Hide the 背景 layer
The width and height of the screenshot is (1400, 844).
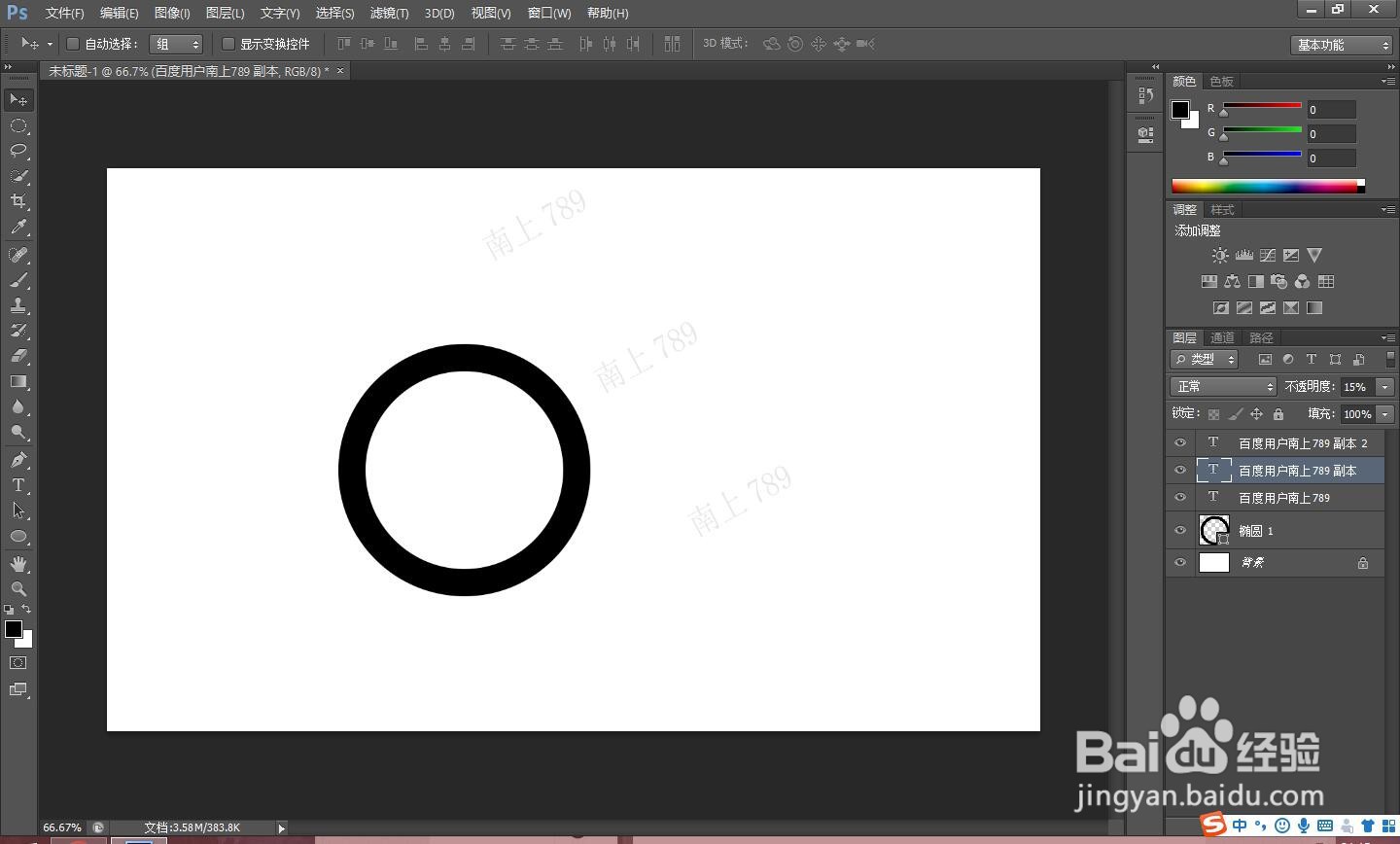coord(1180,563)
